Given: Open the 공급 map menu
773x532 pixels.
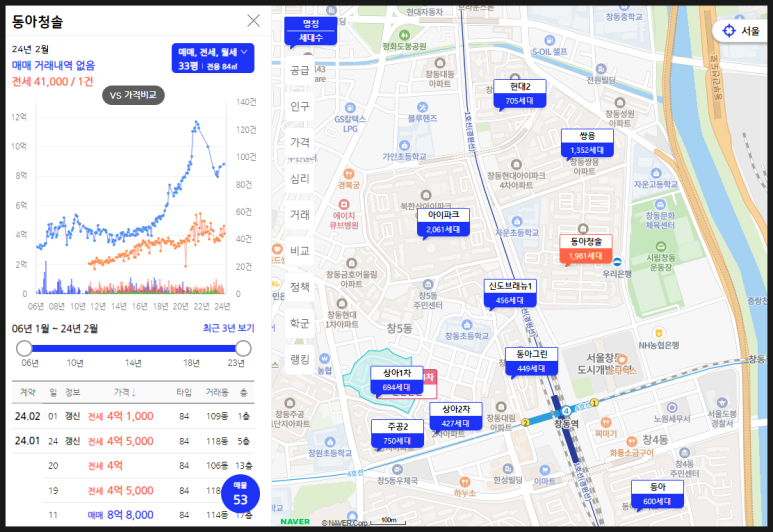Looking at the screenshot, I should (x=299, y=71).
